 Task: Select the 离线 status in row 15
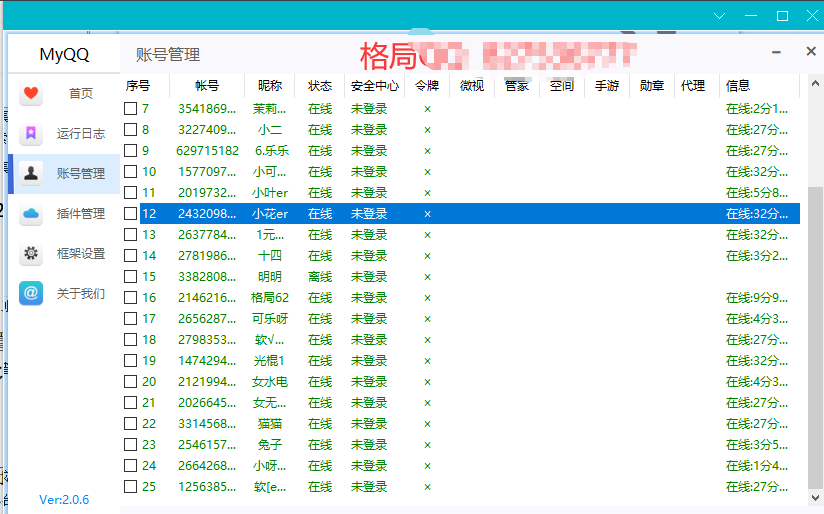pyautogui.click(x=320, y=277)
